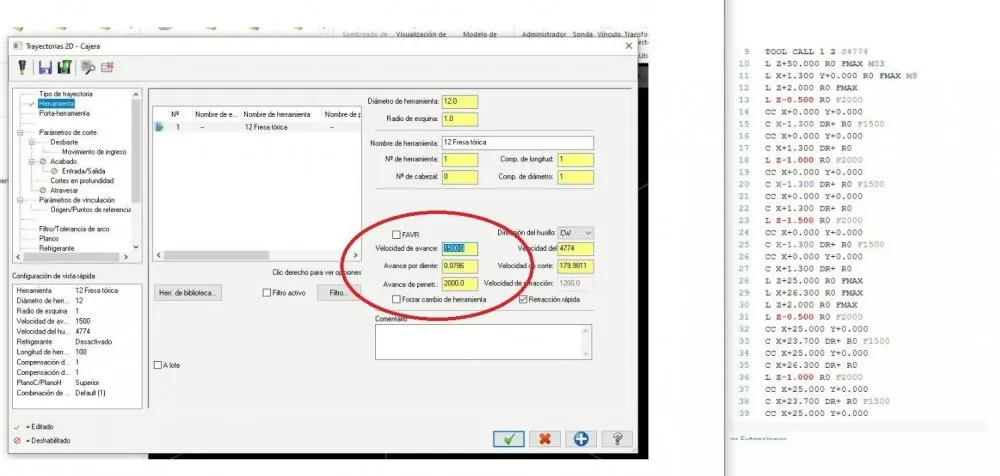
Task: Click the Avance por diente field
Action: tap(459, 266)
